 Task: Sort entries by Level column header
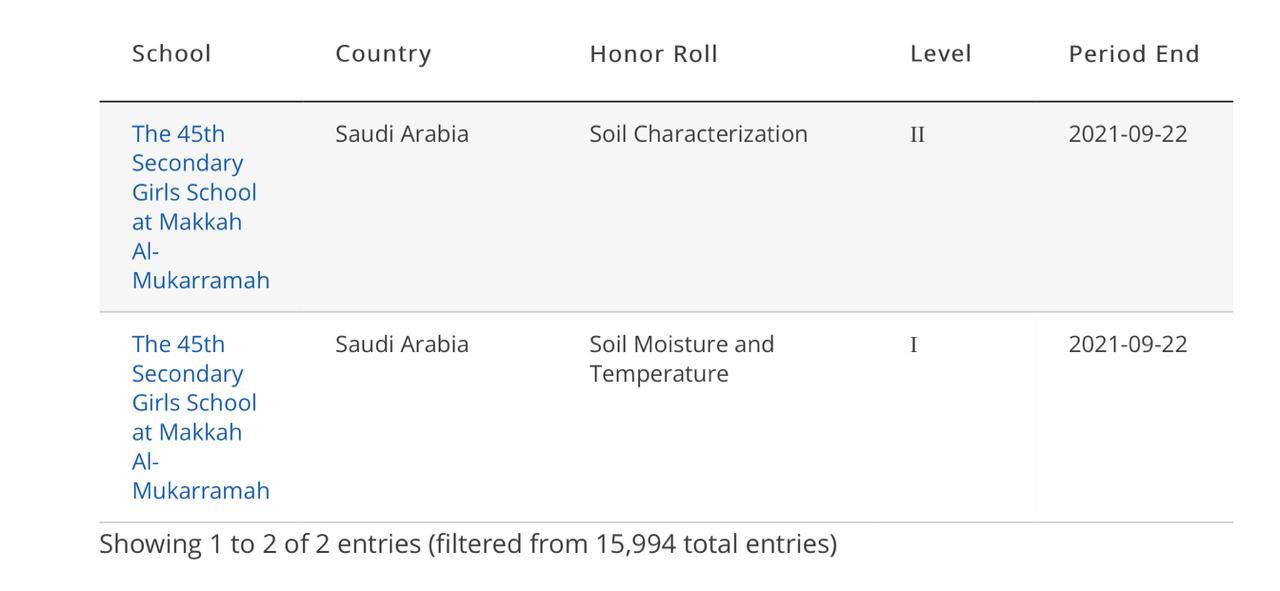(x=940, y=54)
